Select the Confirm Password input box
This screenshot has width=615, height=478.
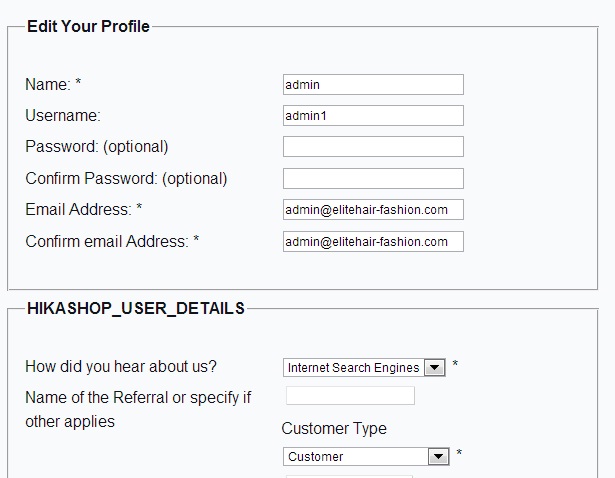point(373,179)
